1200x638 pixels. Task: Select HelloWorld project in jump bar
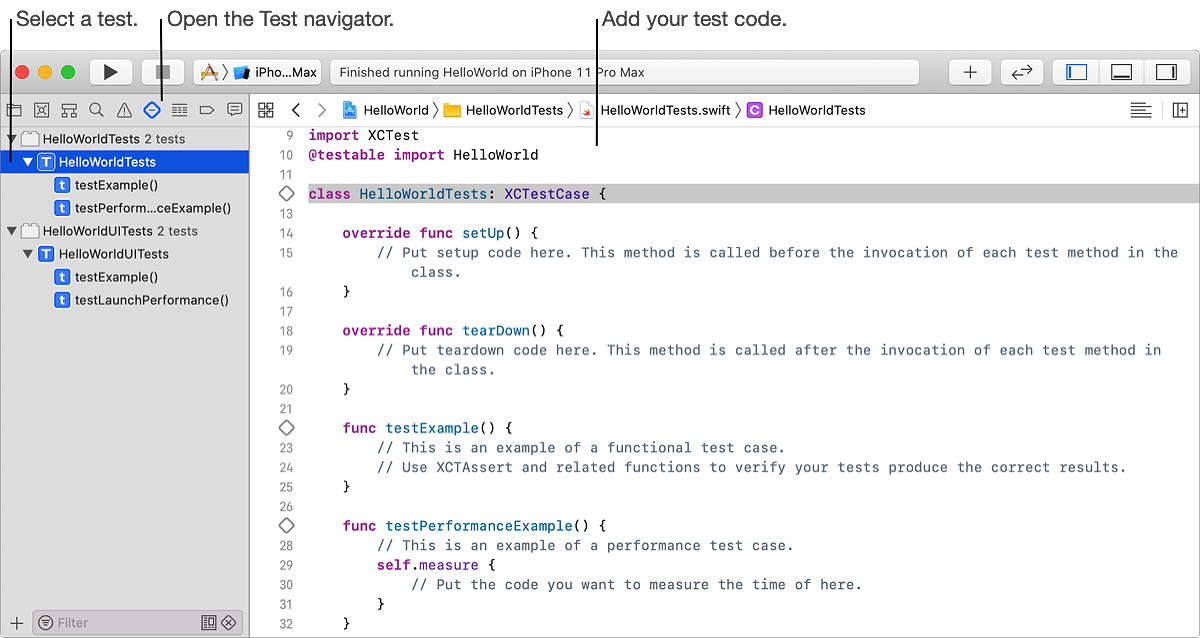click(385, 110)
